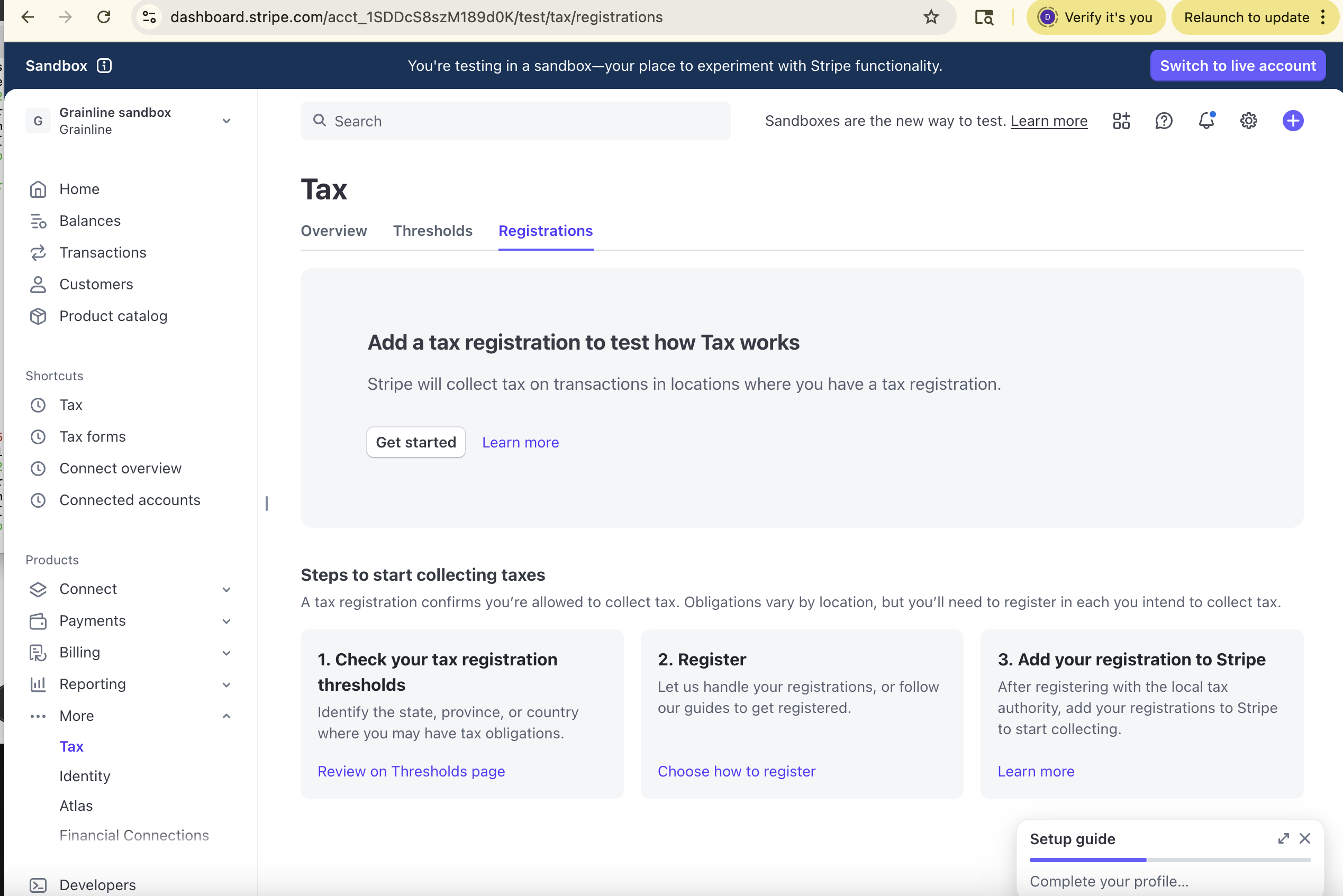This screenshot has width=1343, height=896.
Task: Switch to the Thresholds tab
Action: pos(432,231)
